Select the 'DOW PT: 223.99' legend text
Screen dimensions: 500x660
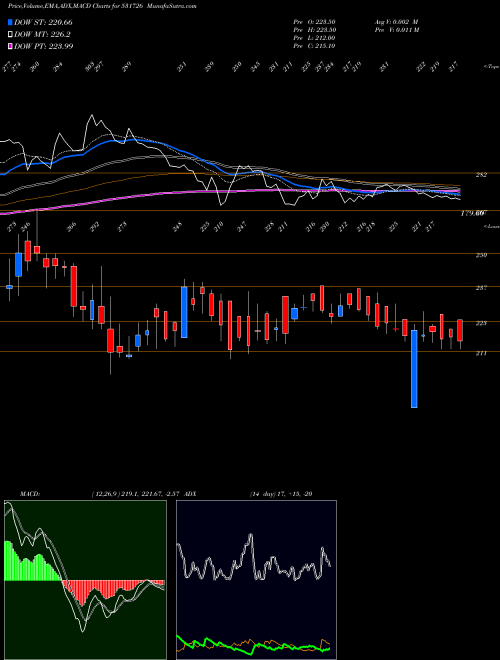click(x=43, y=46)
